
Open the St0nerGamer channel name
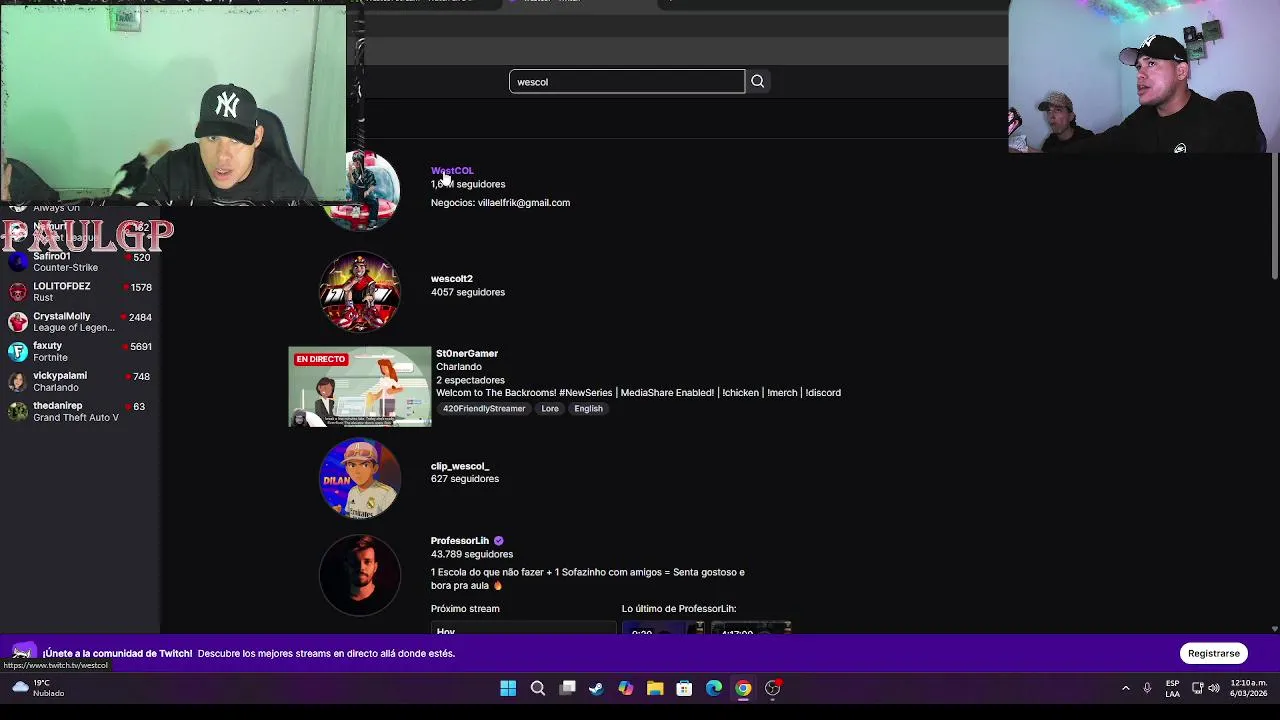click(467, 353)
